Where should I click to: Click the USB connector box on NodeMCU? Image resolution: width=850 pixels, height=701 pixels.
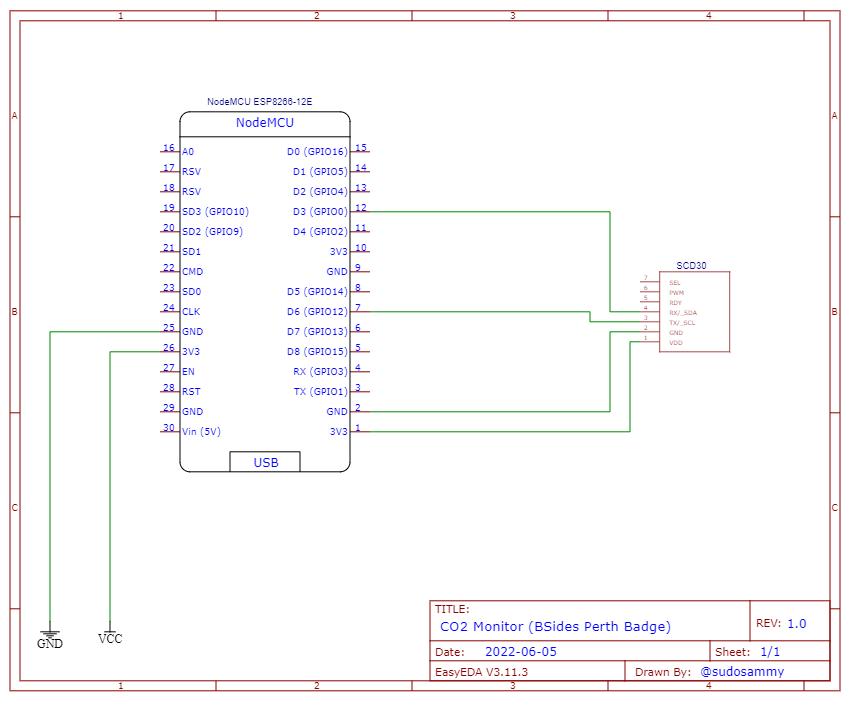tap(265, 462)
